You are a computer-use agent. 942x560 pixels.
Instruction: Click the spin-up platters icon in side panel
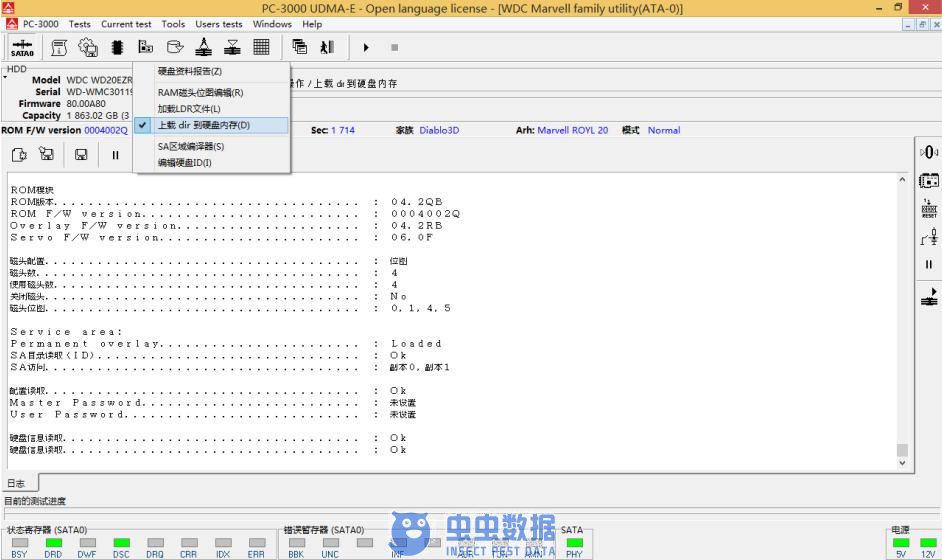pyautogui.click(x=929, y=297)
